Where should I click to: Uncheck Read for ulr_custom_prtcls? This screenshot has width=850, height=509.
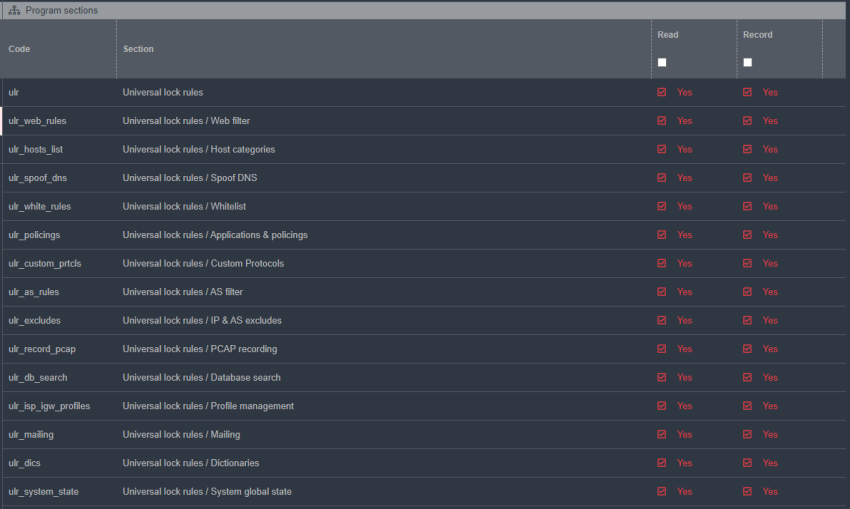click(x=662, y=263)
